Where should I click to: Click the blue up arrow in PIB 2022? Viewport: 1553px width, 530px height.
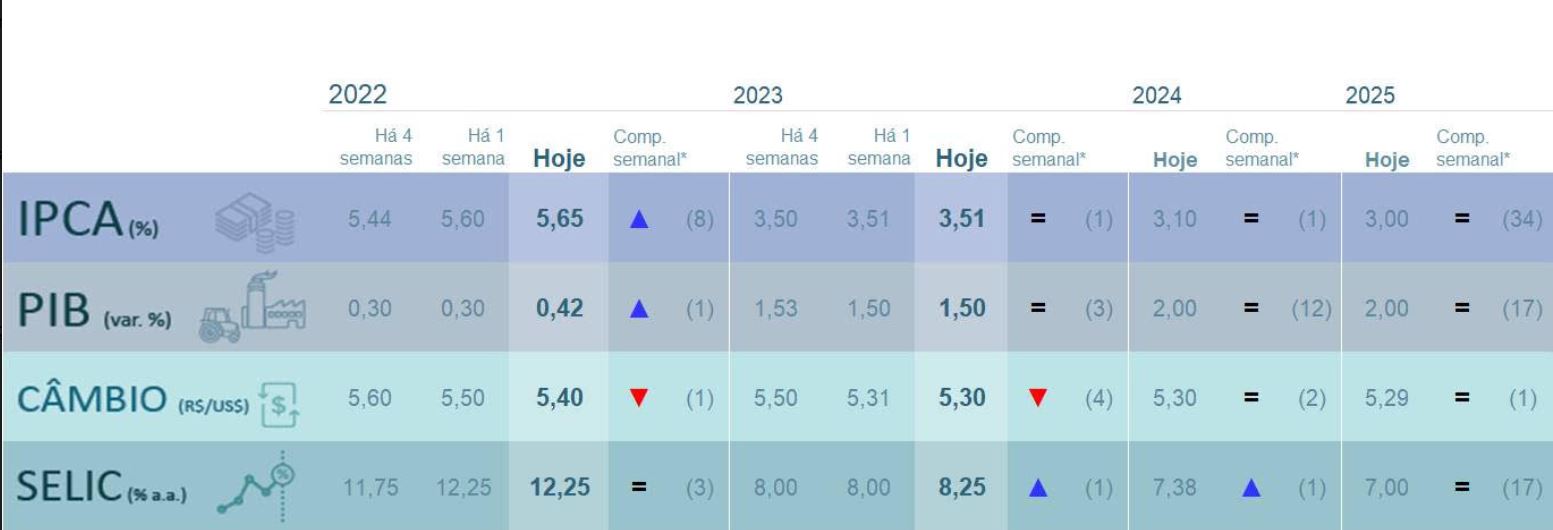(640, 309)
